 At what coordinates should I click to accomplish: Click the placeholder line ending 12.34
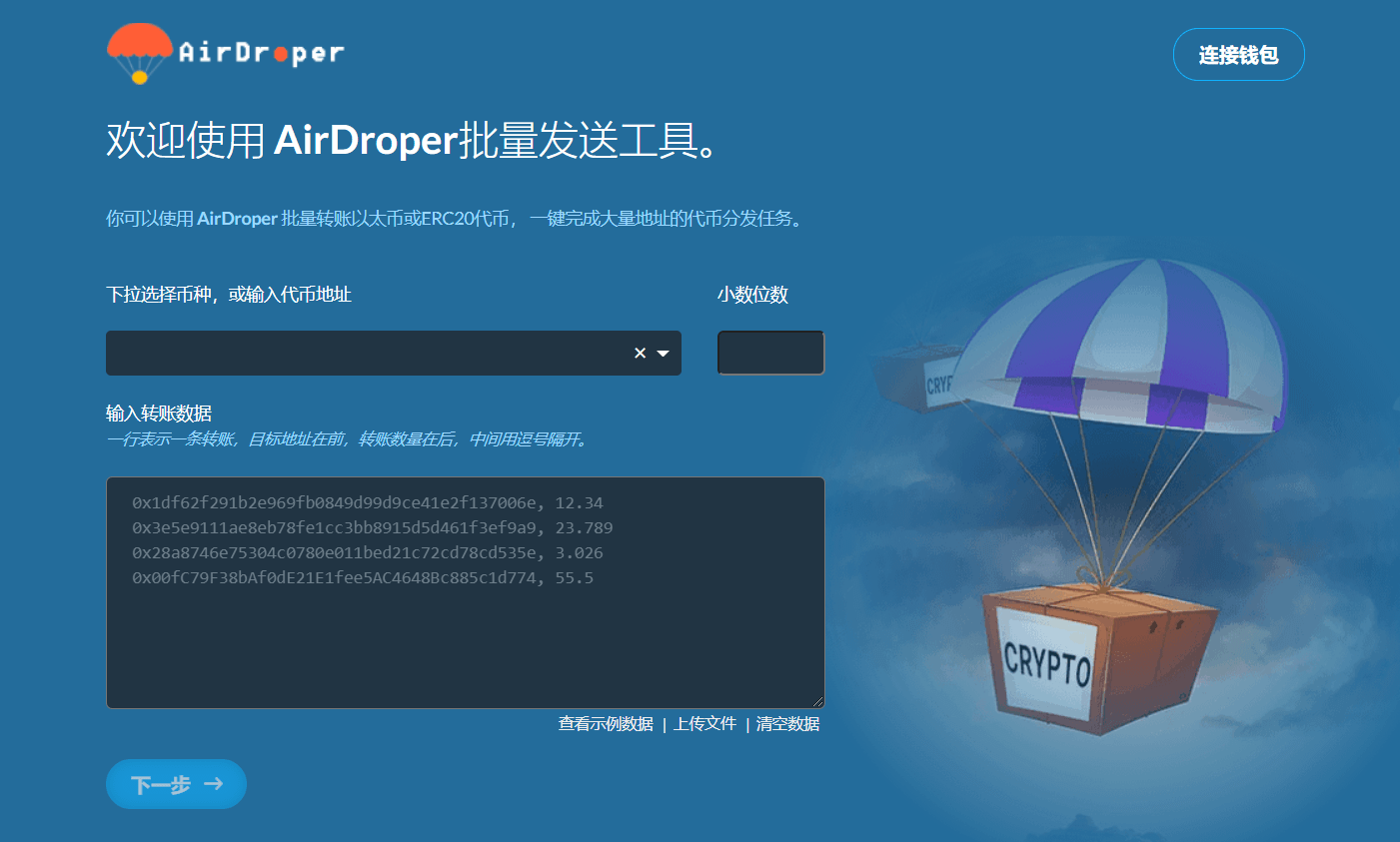click(368, 502)
